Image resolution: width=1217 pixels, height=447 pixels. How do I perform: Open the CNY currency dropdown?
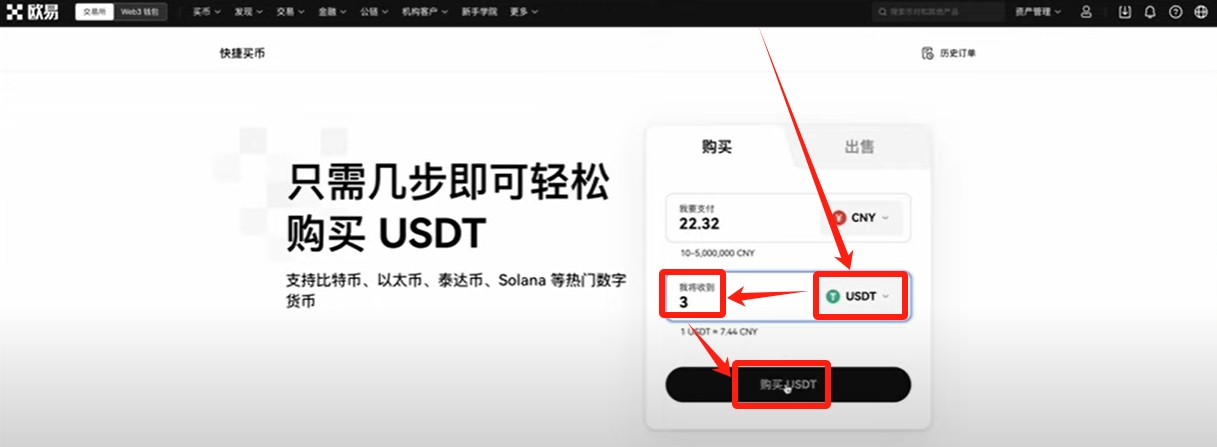coord(861,218)
